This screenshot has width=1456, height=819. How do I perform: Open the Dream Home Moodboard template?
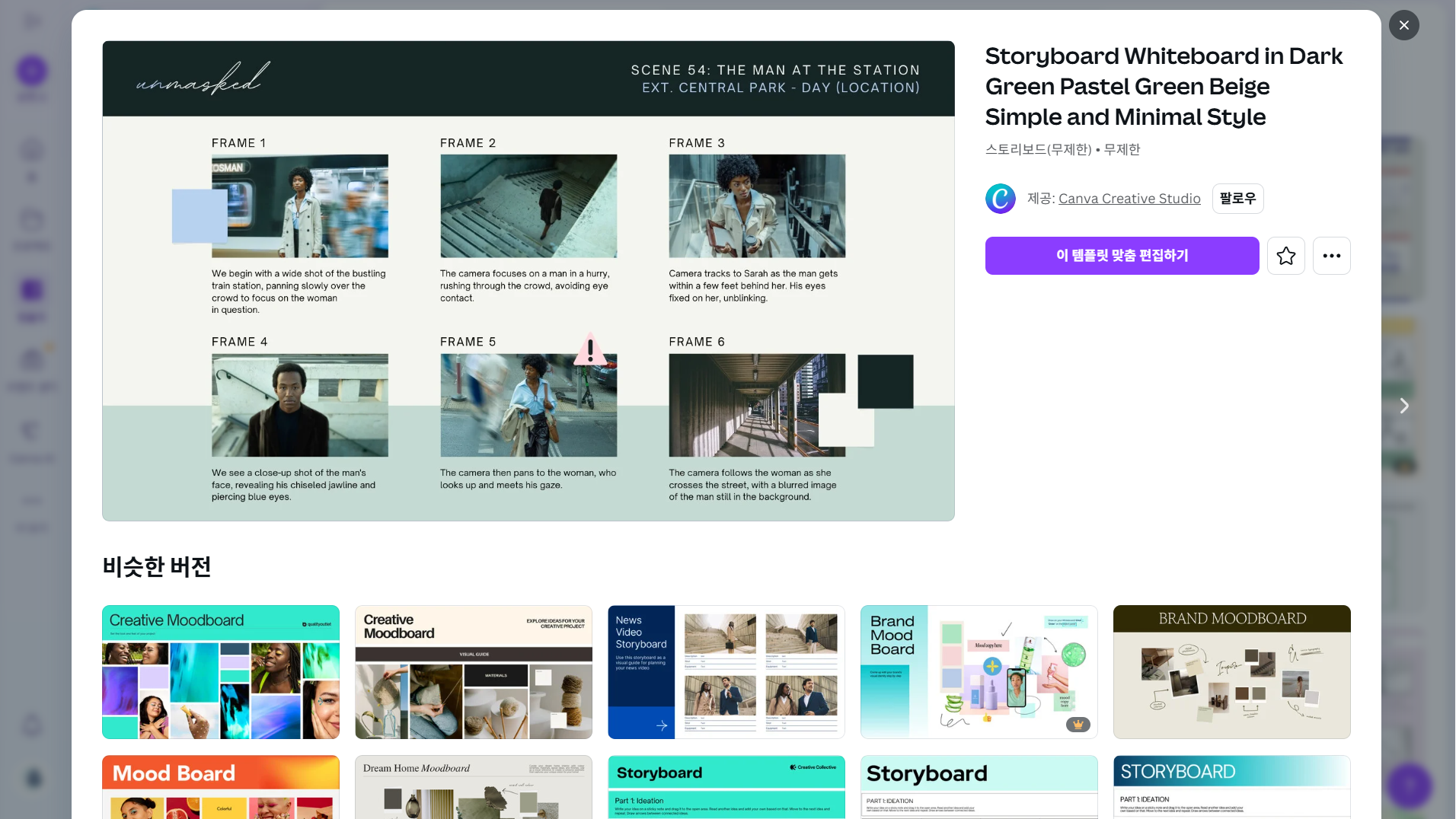tap(474, 787)
